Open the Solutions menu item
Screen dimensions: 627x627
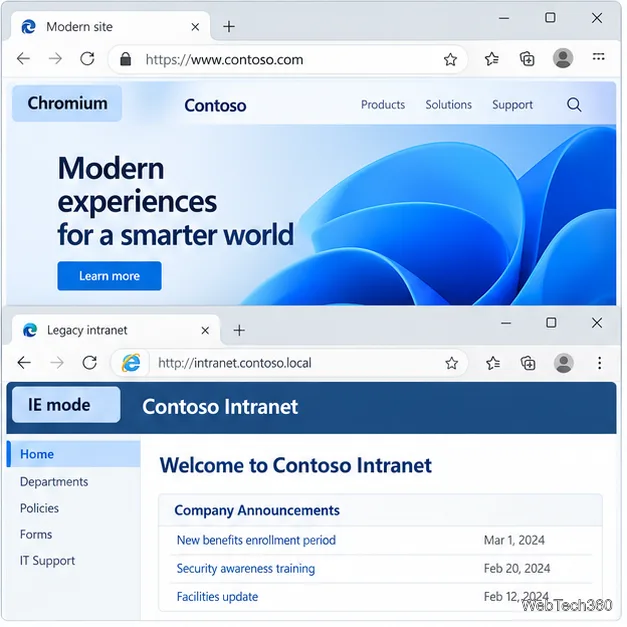point(448,105)
